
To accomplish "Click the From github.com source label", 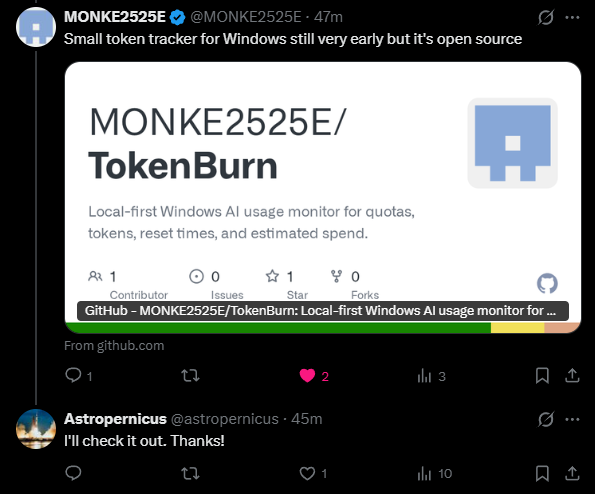I will coord(114,346).
